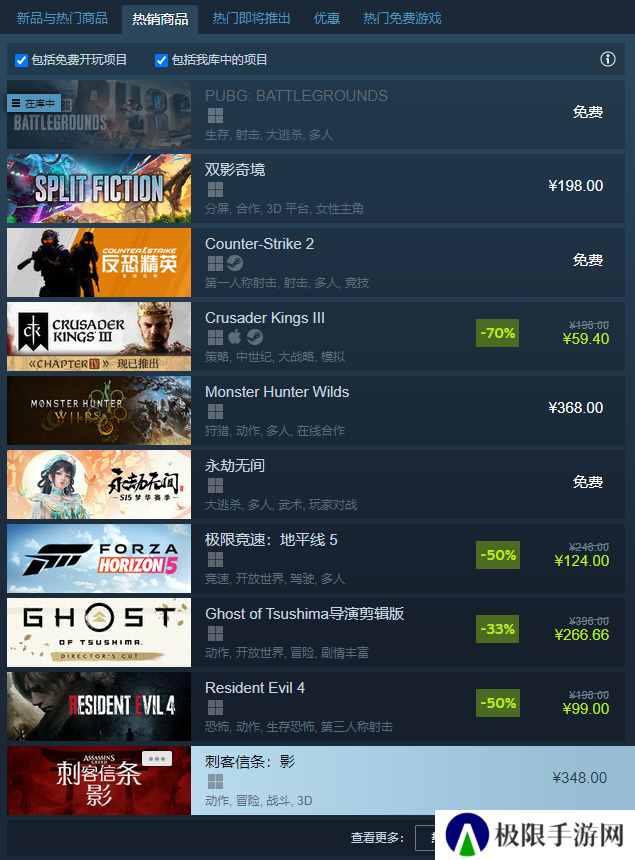This screenshot has width=635, height=860.
Task: Click Windows icon under Monster Hunter Wilds
Action: point(216,411)
